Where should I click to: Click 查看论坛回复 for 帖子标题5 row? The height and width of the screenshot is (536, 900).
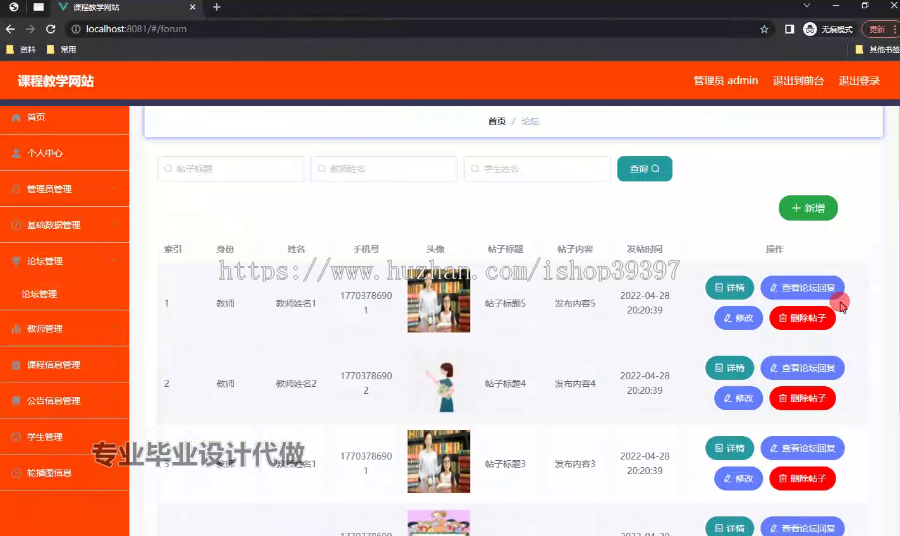click(x=802, y=288)
